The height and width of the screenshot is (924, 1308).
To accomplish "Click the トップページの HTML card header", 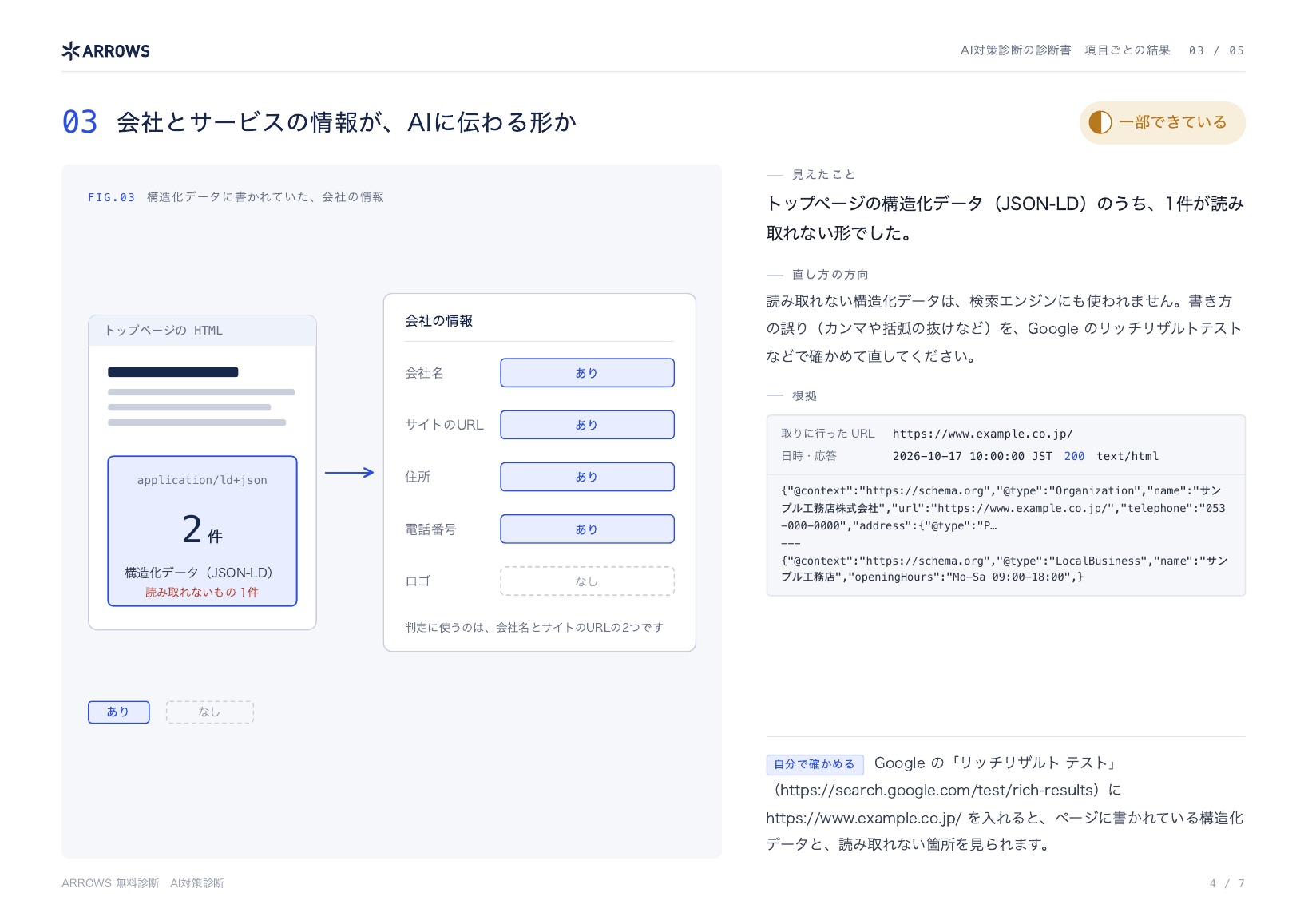I will 202,331.
